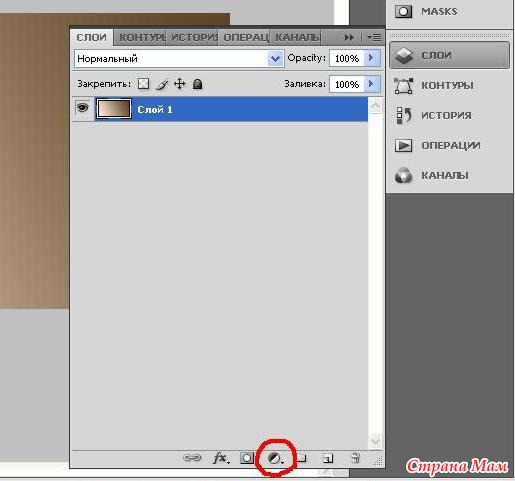Toggle lock transparent pixels
Viewport: 515px width, 481px height.
(x=143, y=84)
